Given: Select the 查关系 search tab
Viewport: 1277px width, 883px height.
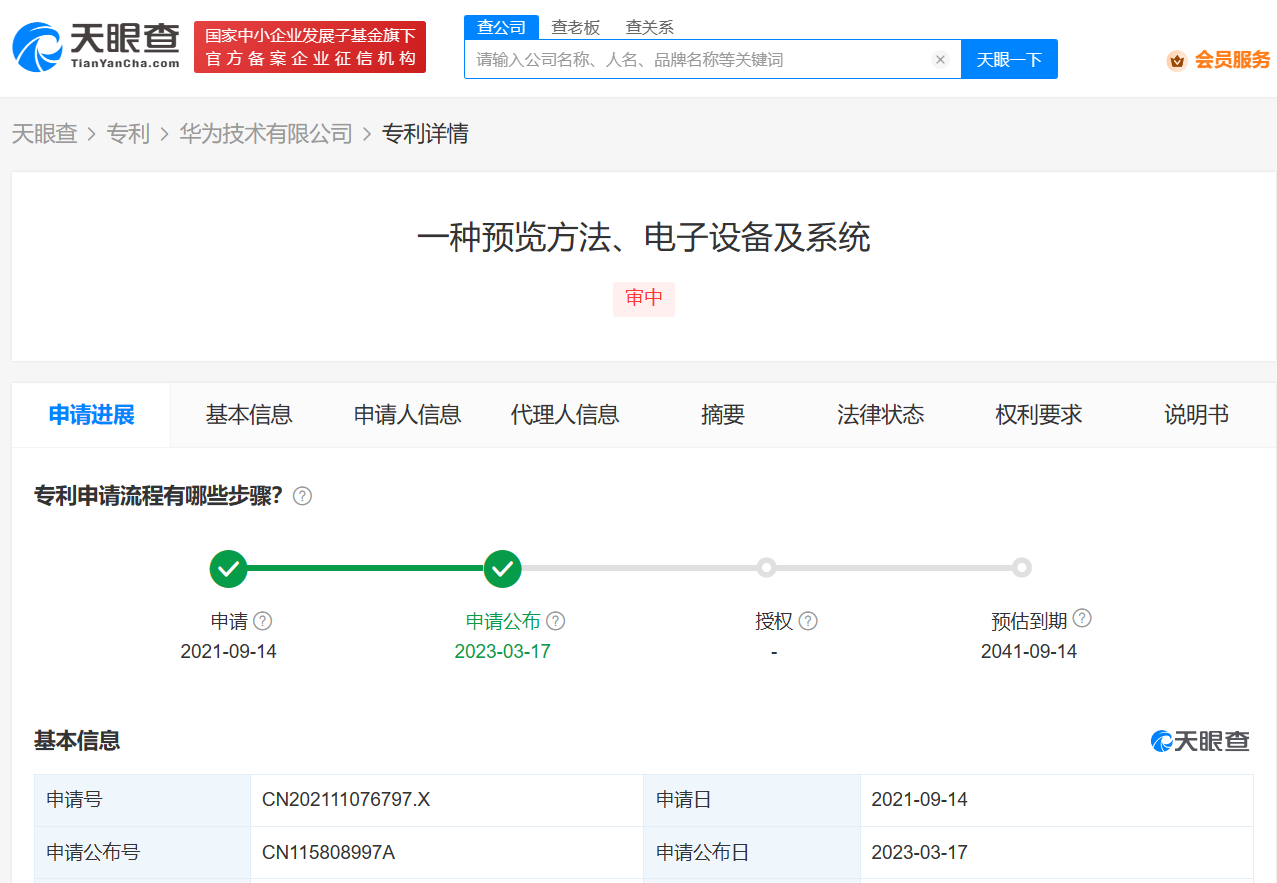Looking at the screenshot, I should pos(649,27).
